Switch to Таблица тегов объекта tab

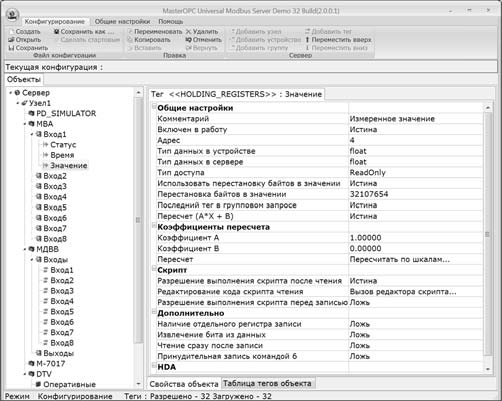(267, 383)
